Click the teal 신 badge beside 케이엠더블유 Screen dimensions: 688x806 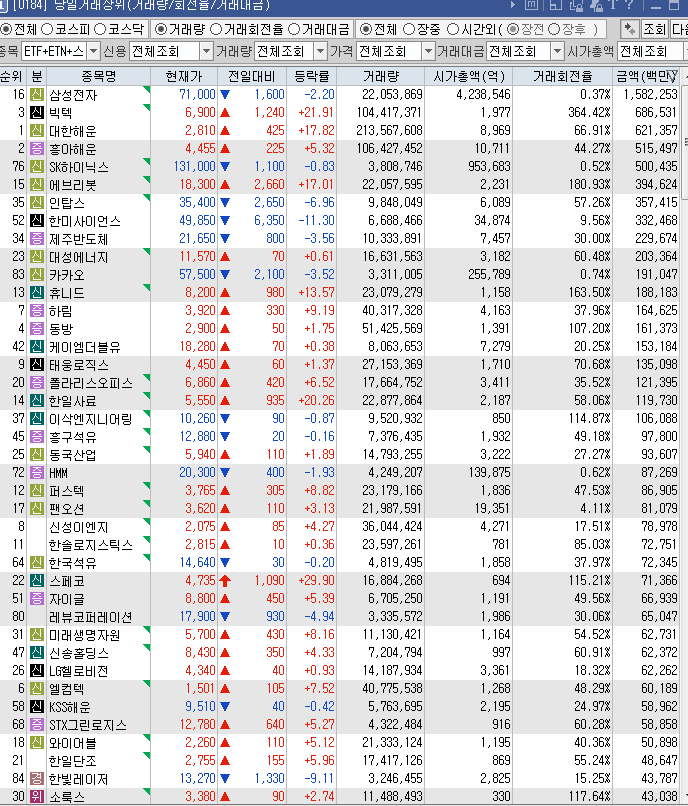coord(37,346)
